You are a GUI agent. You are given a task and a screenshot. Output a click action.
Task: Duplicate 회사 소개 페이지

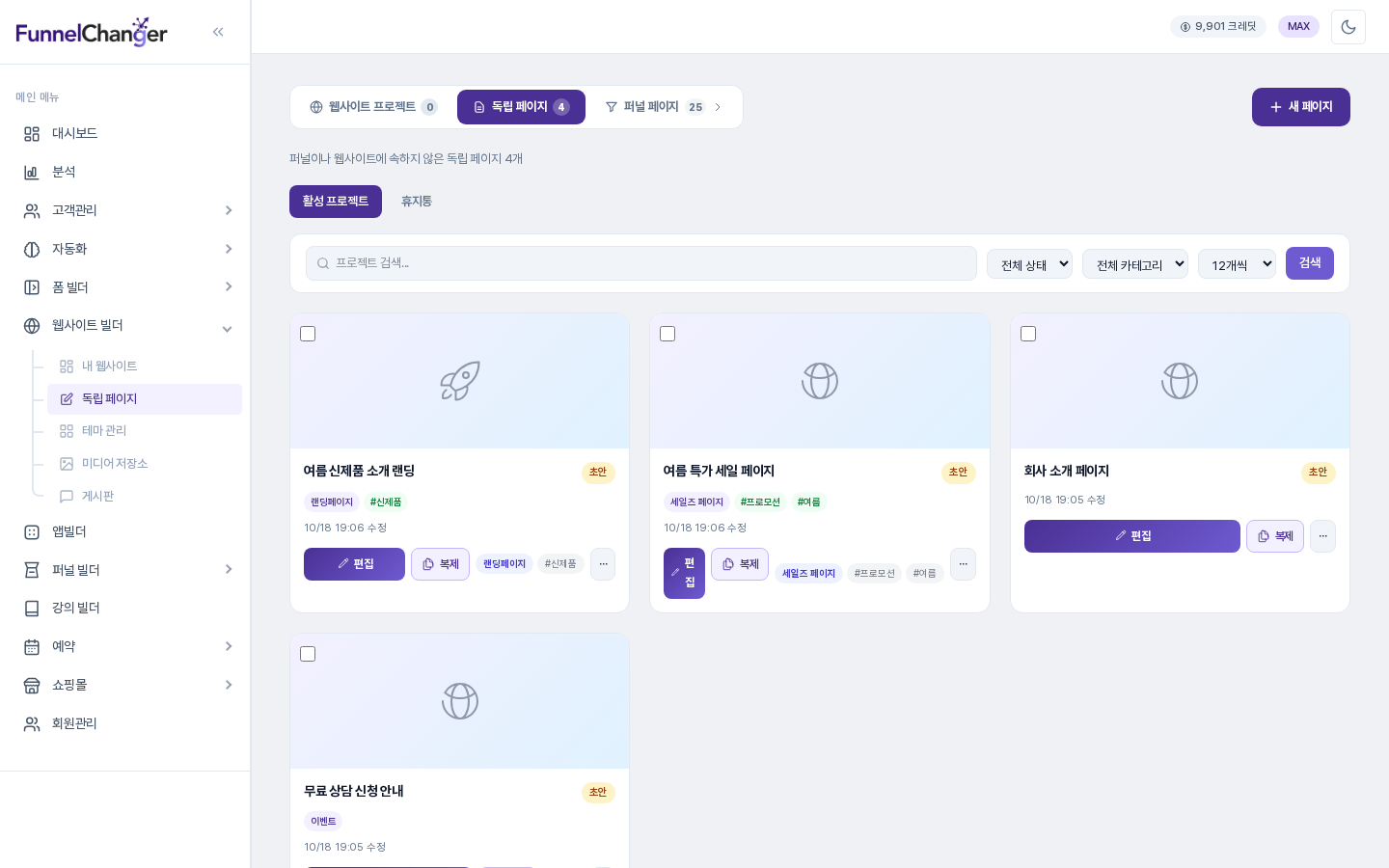click(1275, 536)
